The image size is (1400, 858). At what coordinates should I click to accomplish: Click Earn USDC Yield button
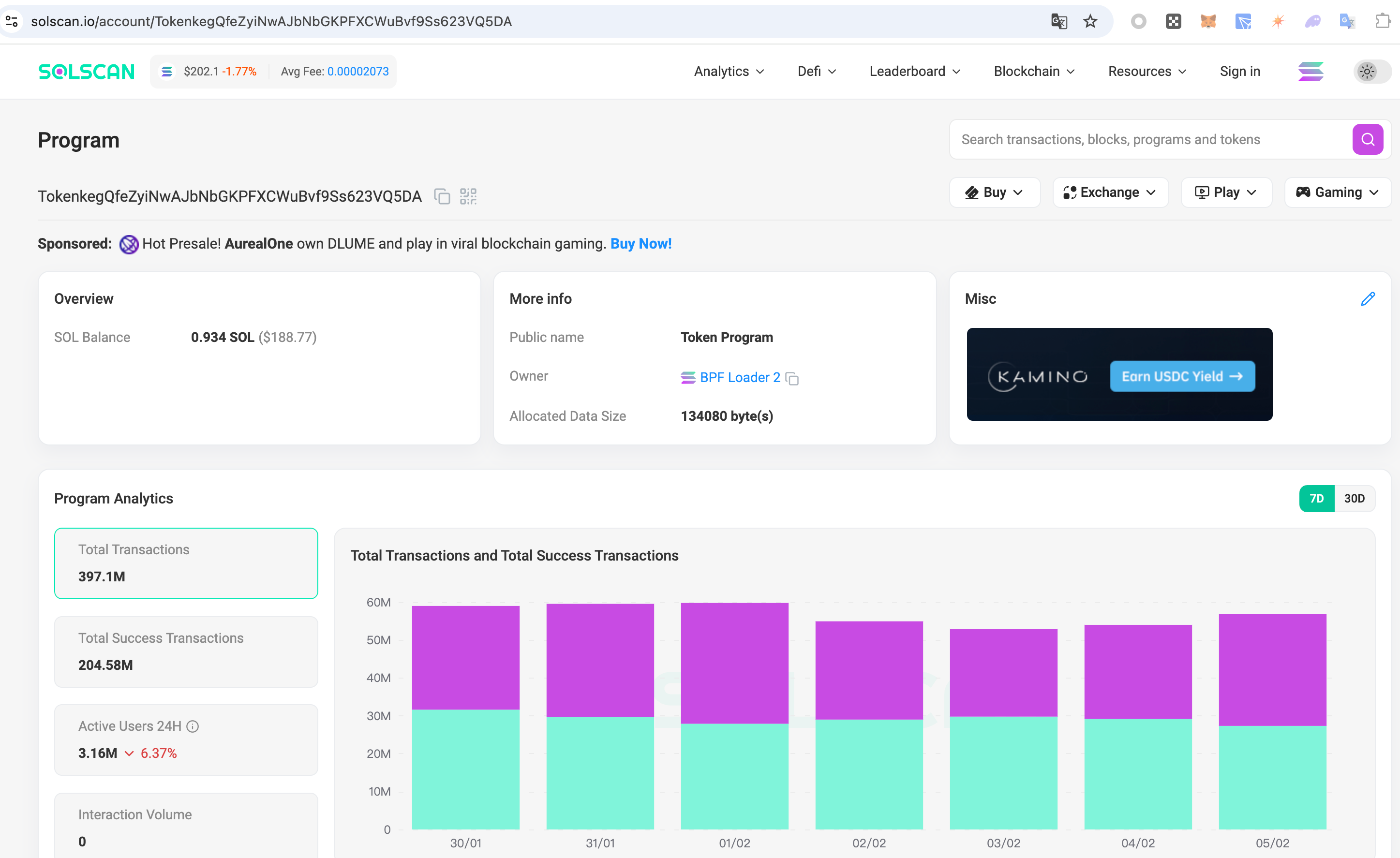tap(1182, 376)
